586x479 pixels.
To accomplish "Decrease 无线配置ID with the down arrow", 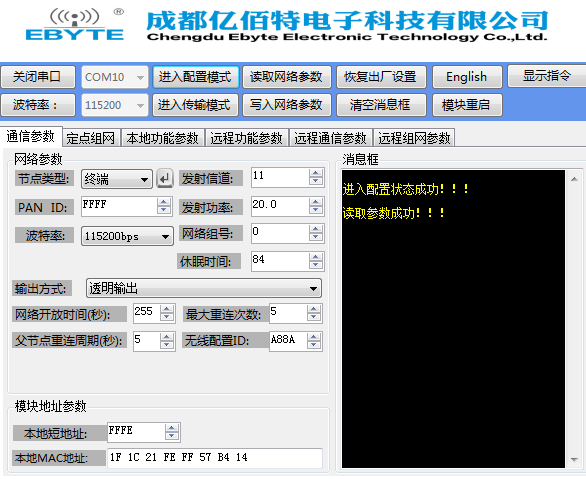I will pyautogui.click(x=314, y=345).
